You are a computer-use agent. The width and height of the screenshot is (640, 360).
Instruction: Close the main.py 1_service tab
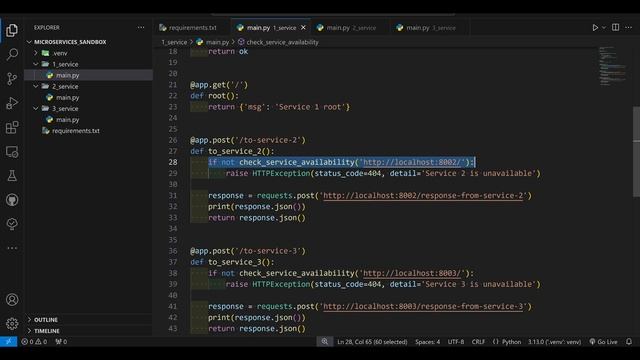tap(303, 28)
